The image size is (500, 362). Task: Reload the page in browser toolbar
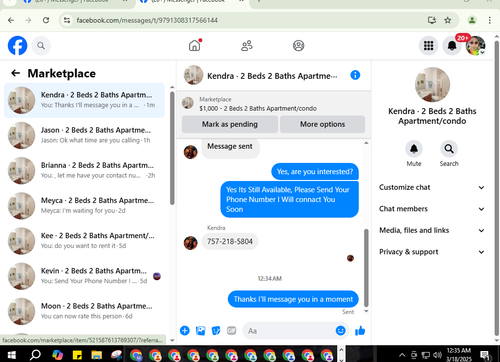46,20
